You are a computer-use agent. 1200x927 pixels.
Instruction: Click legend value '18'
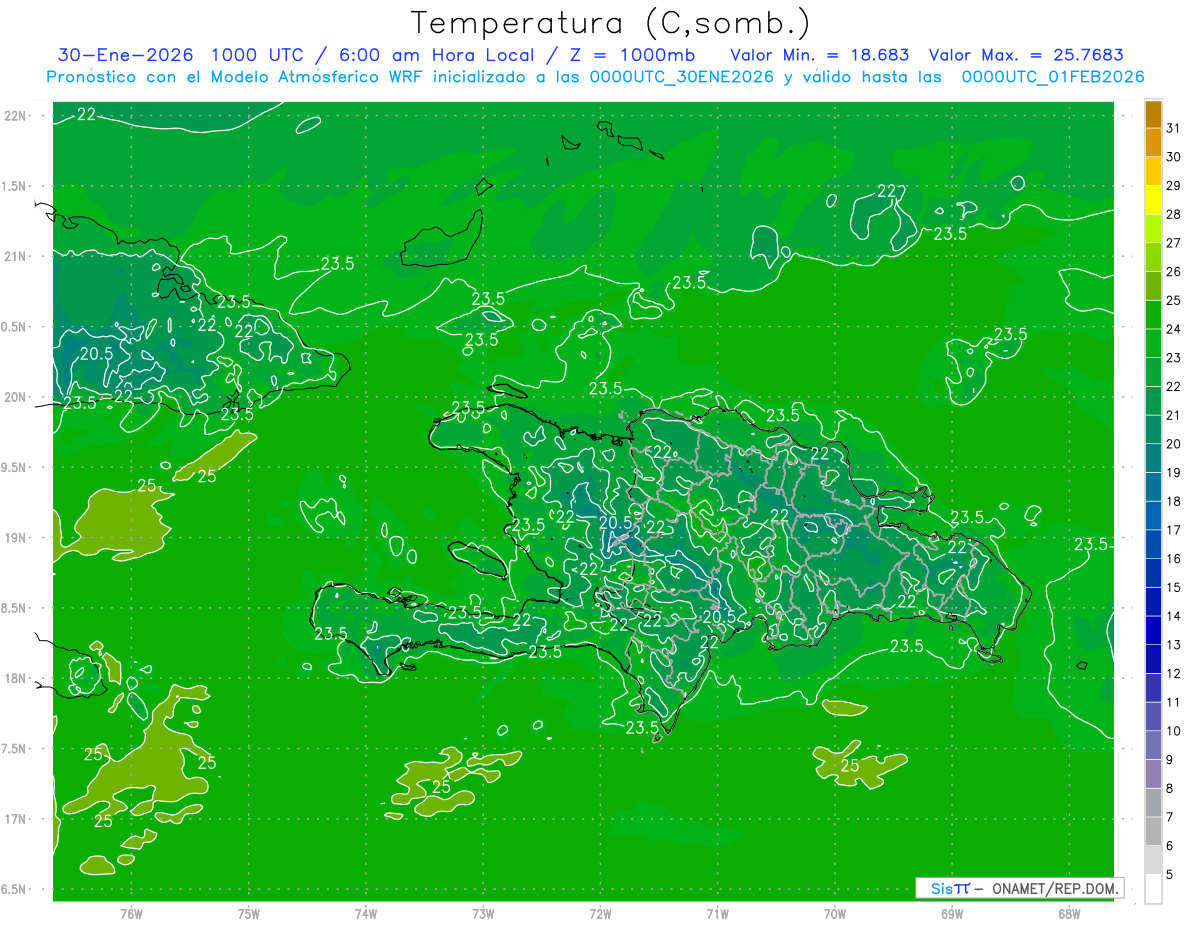1174,501
